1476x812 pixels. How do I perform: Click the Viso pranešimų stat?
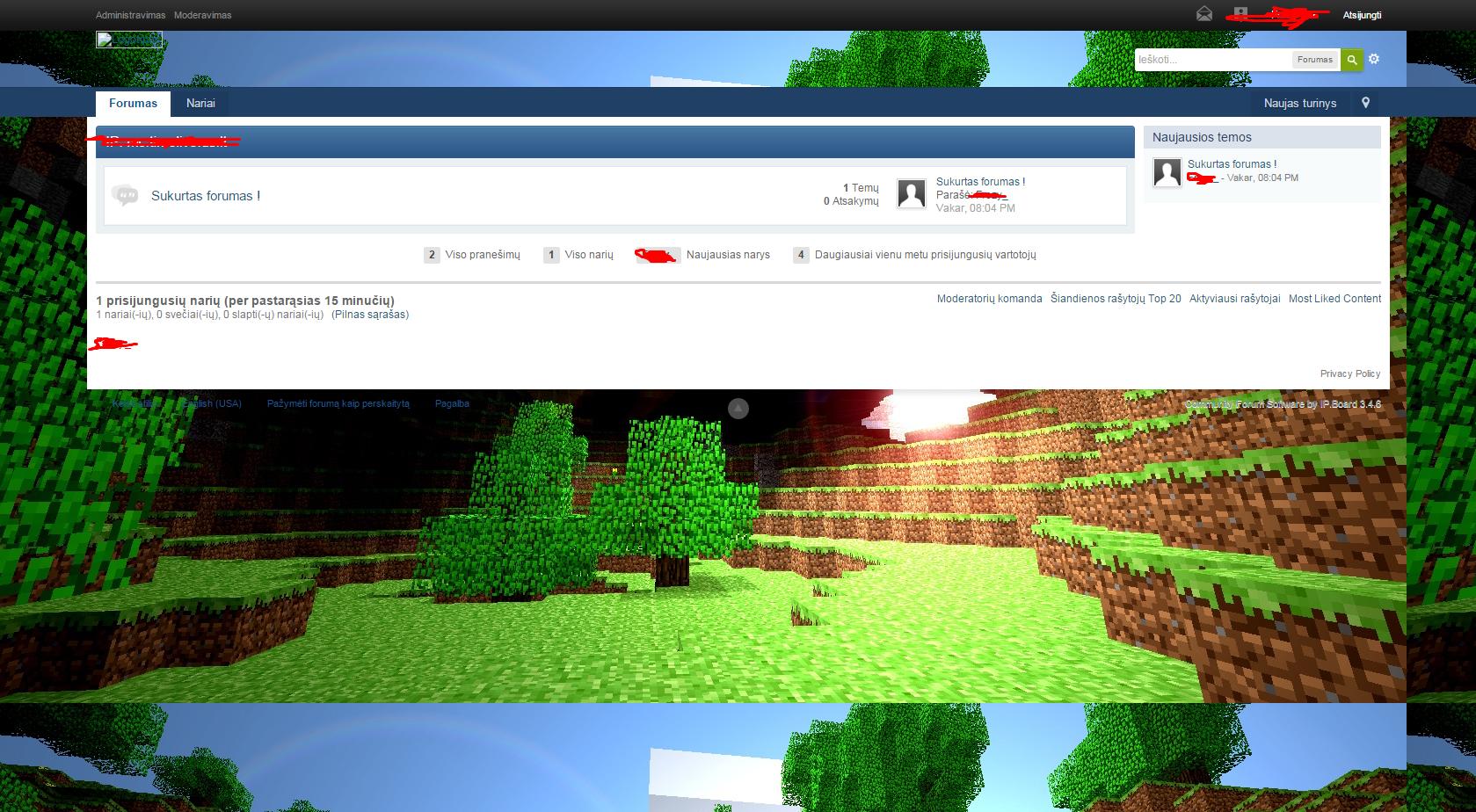tap(472, 255)
